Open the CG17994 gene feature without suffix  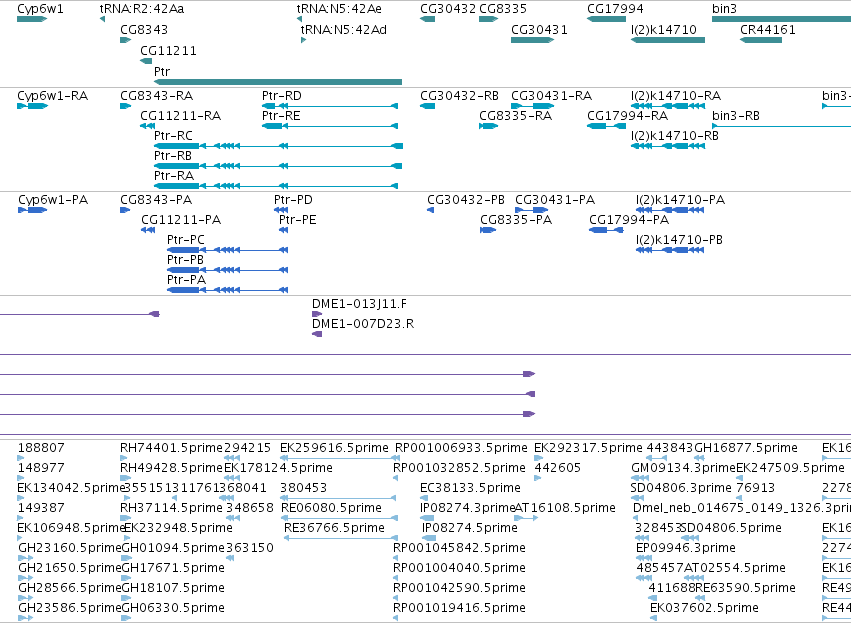pyautogui.click(x=606, y=19)
